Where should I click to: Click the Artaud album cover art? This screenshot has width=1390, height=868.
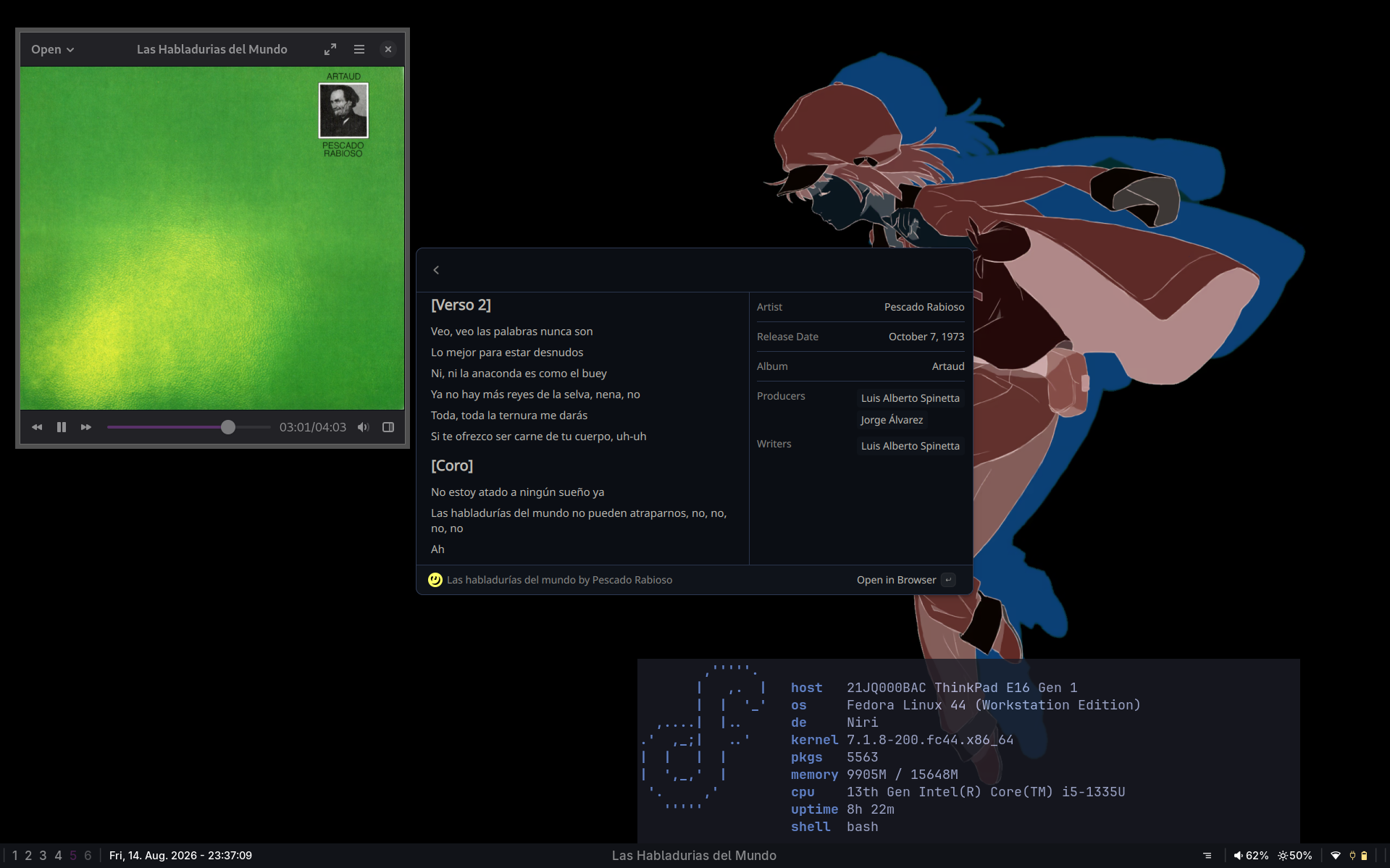(x=212, y=238)
